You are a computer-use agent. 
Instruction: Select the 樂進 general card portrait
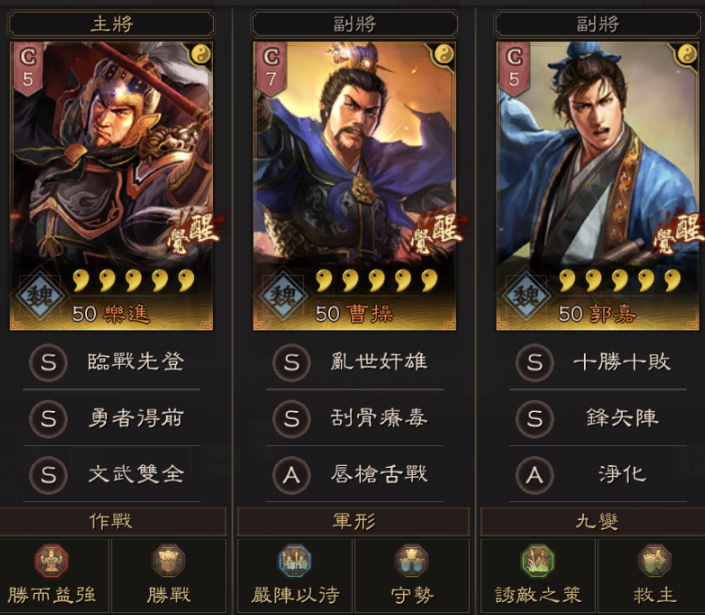point(112,186)
